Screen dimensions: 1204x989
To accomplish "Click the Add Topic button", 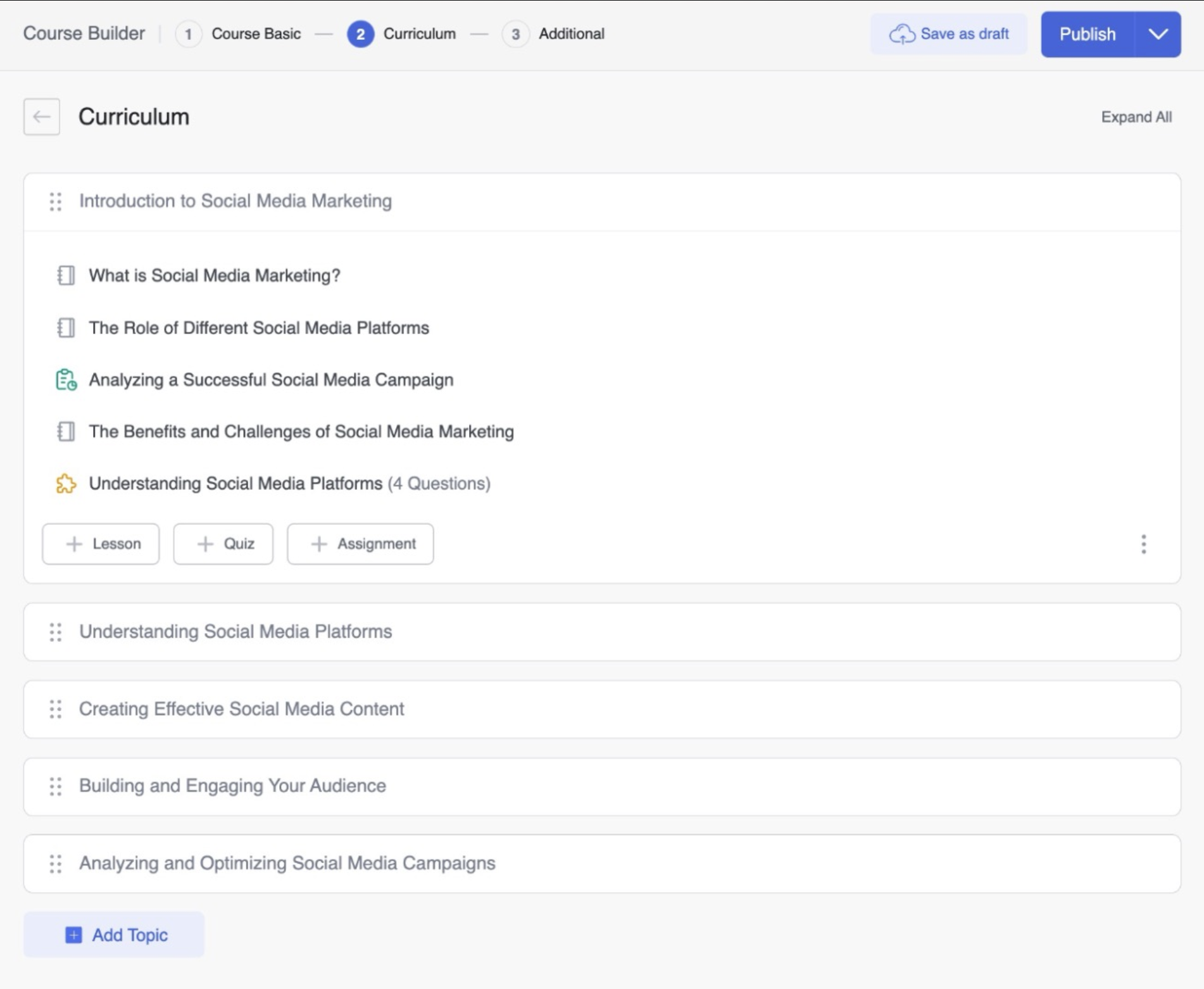I will [114, 935].
